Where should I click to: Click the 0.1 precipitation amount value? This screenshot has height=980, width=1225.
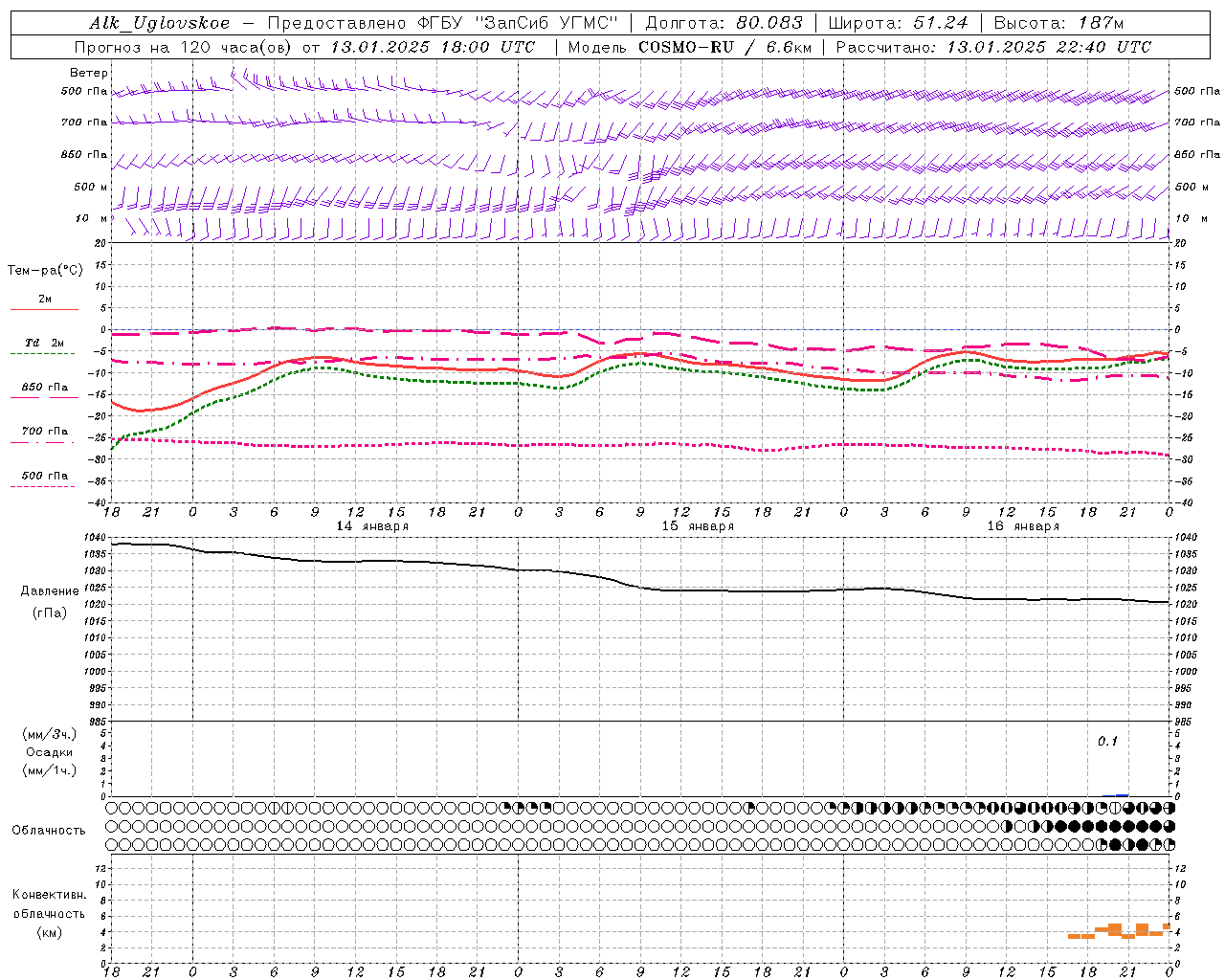[1107, 742]
